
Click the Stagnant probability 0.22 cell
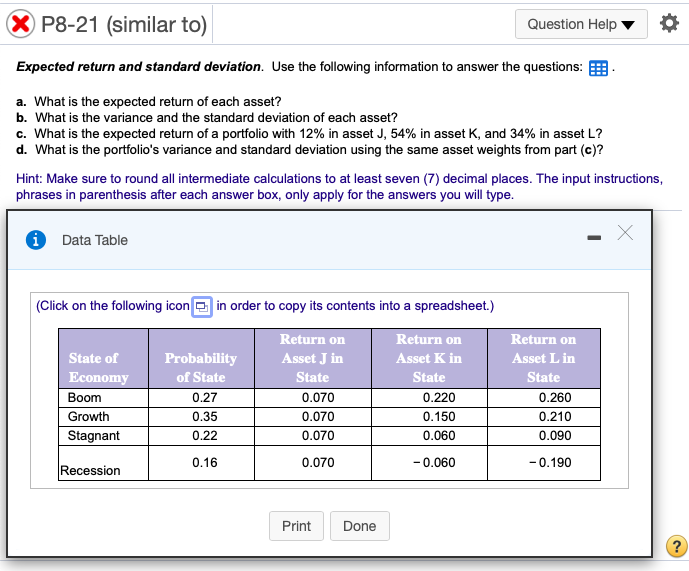pyautogui.click(x=204, y=436)
